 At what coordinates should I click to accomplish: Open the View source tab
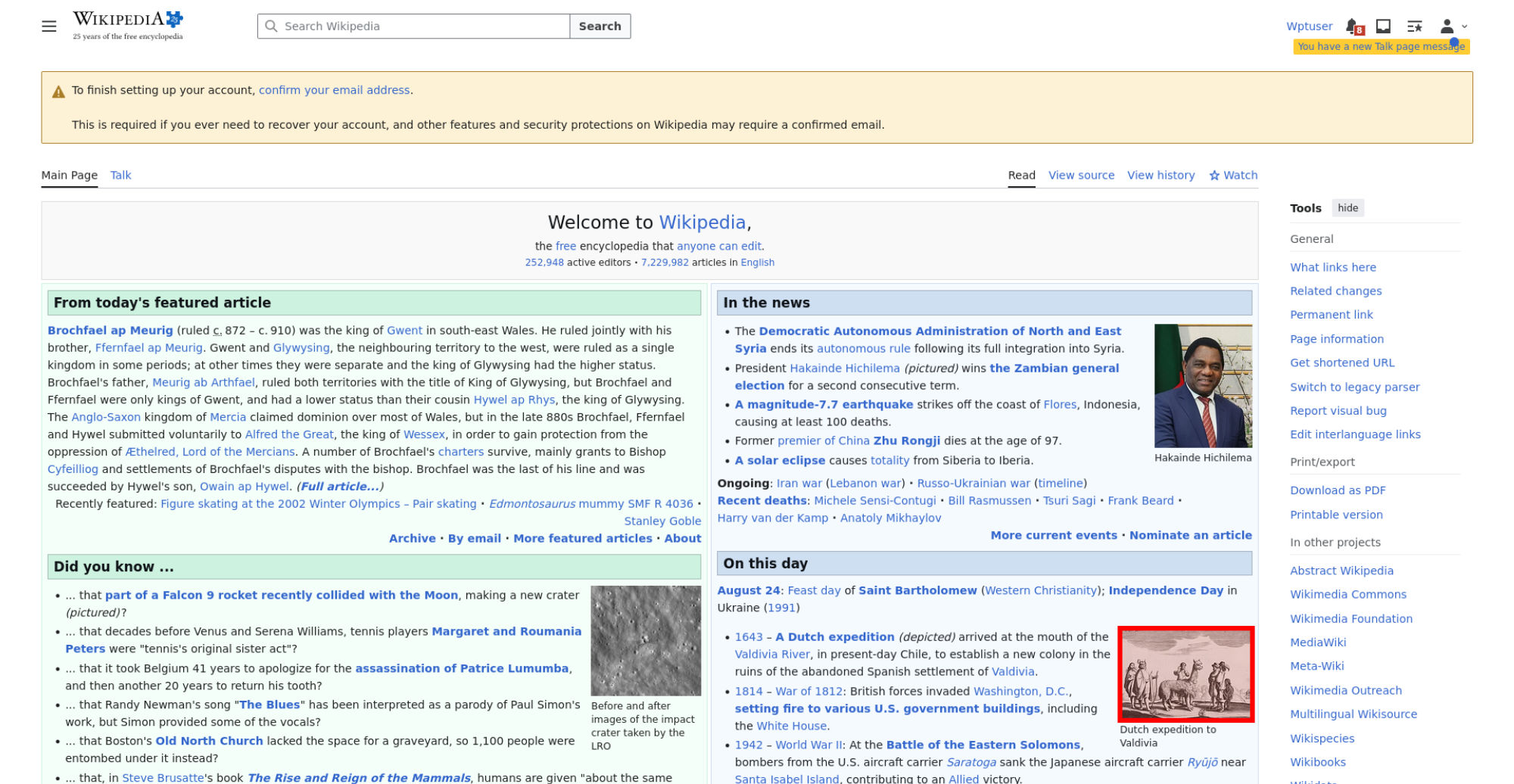(1081, 176)
